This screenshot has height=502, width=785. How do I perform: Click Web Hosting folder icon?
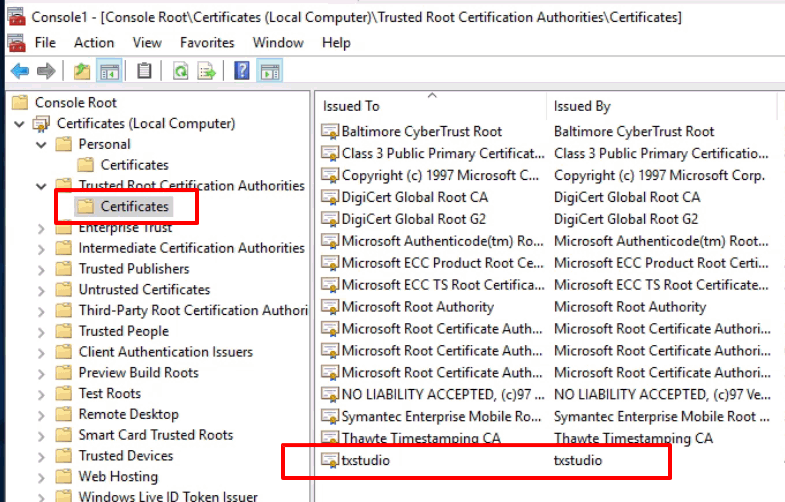pos(64,477)
